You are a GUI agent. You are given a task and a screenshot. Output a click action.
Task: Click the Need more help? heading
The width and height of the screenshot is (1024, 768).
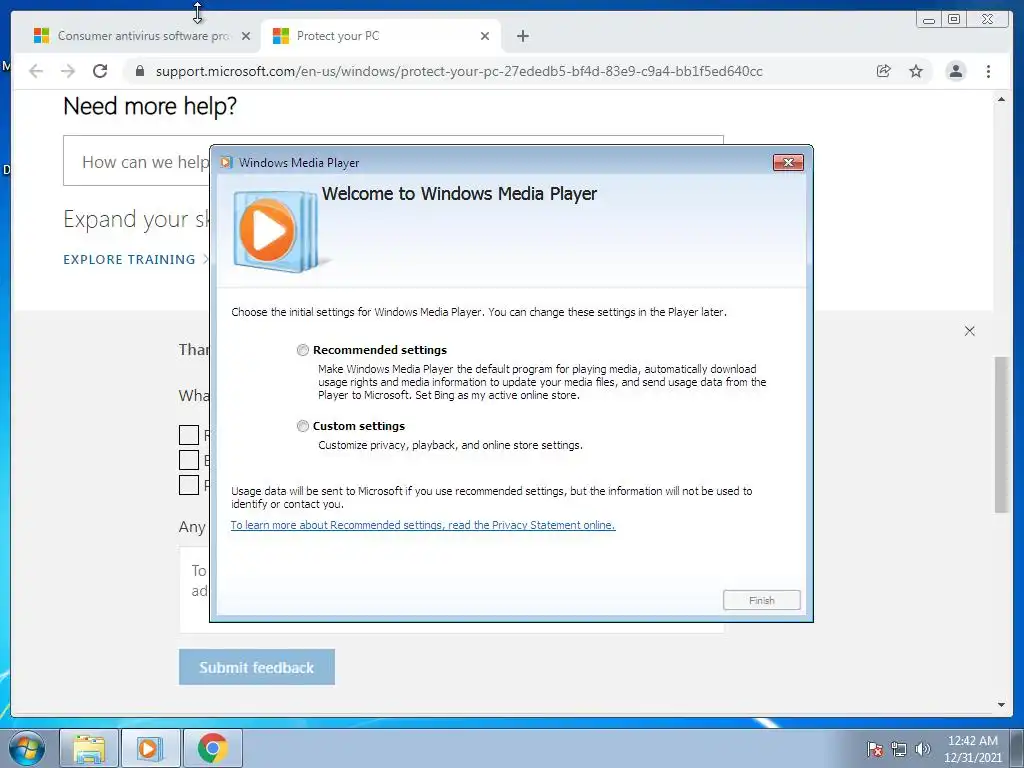click(x=150, y=106)
